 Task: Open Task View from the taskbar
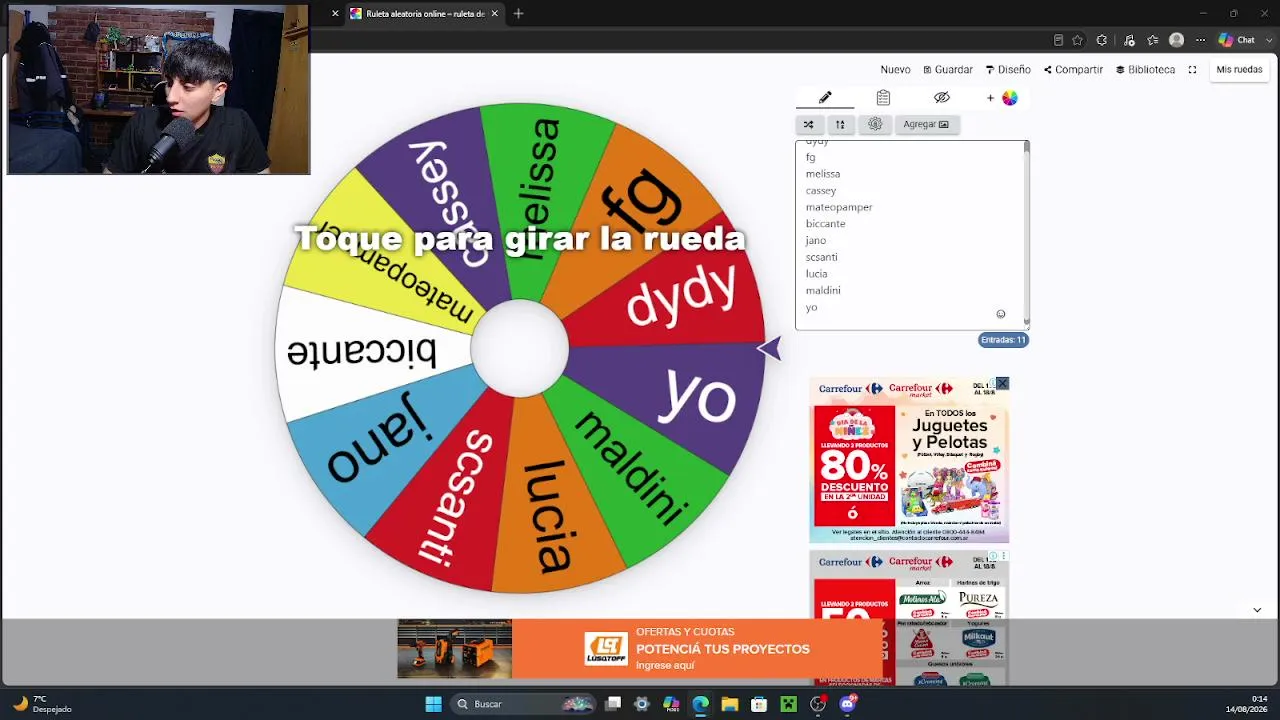tap(613, 704)
